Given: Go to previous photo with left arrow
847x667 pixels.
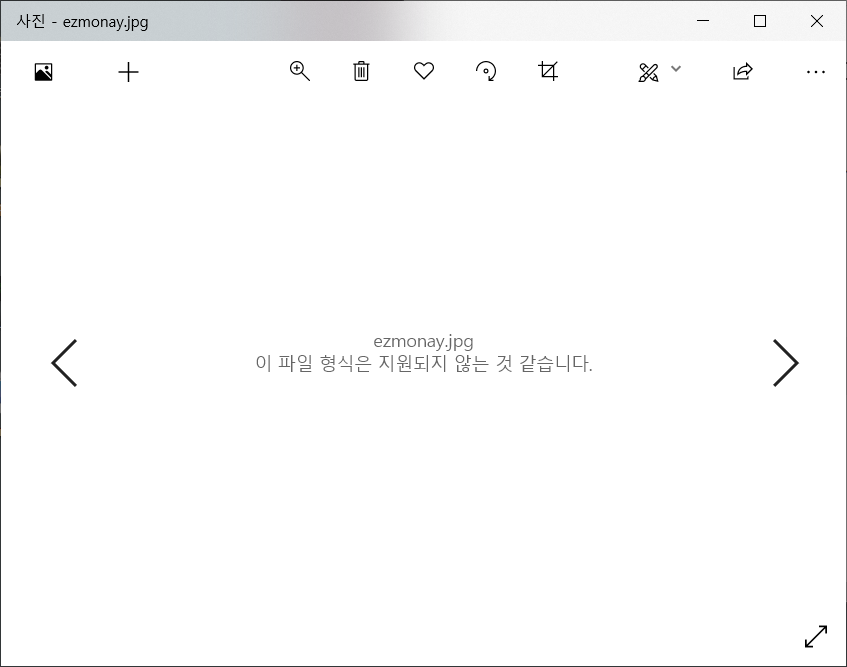Looking at the screenshot, I should pyautogui.click(x=64, y=363).
